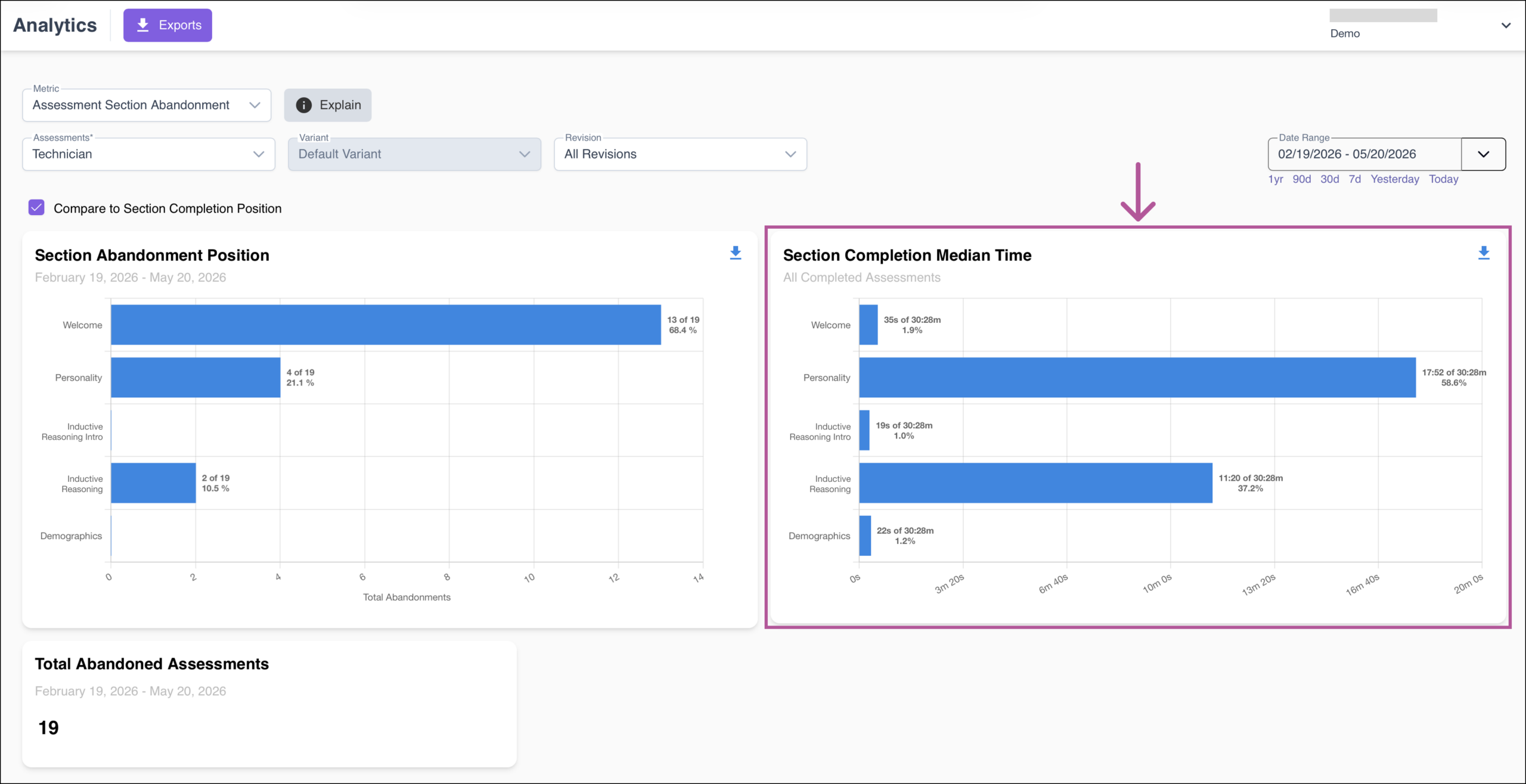Image resolution: width=1526 pixels, height=784 pixels.
Task: Open the All Revisions dropdown
Action: coord(680,154)
